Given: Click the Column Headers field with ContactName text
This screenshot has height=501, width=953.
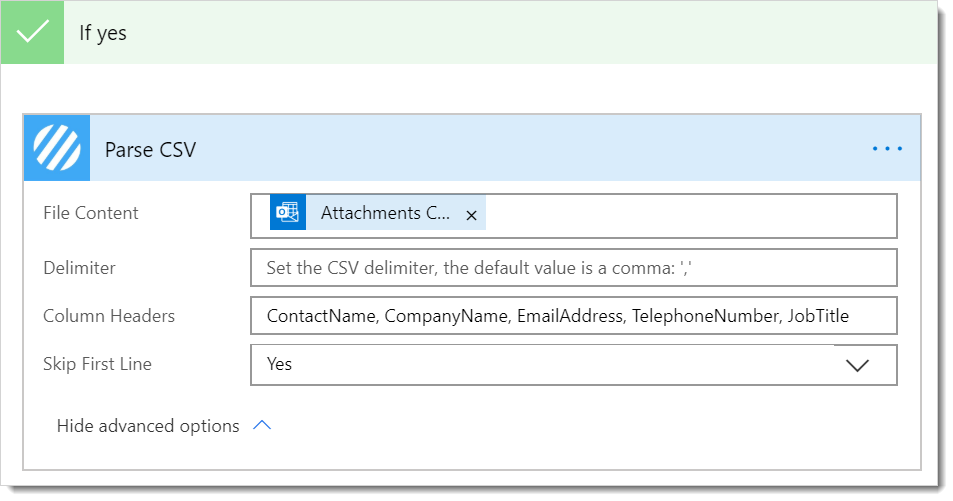Looking at the screenshot, I should pos(573,316).
